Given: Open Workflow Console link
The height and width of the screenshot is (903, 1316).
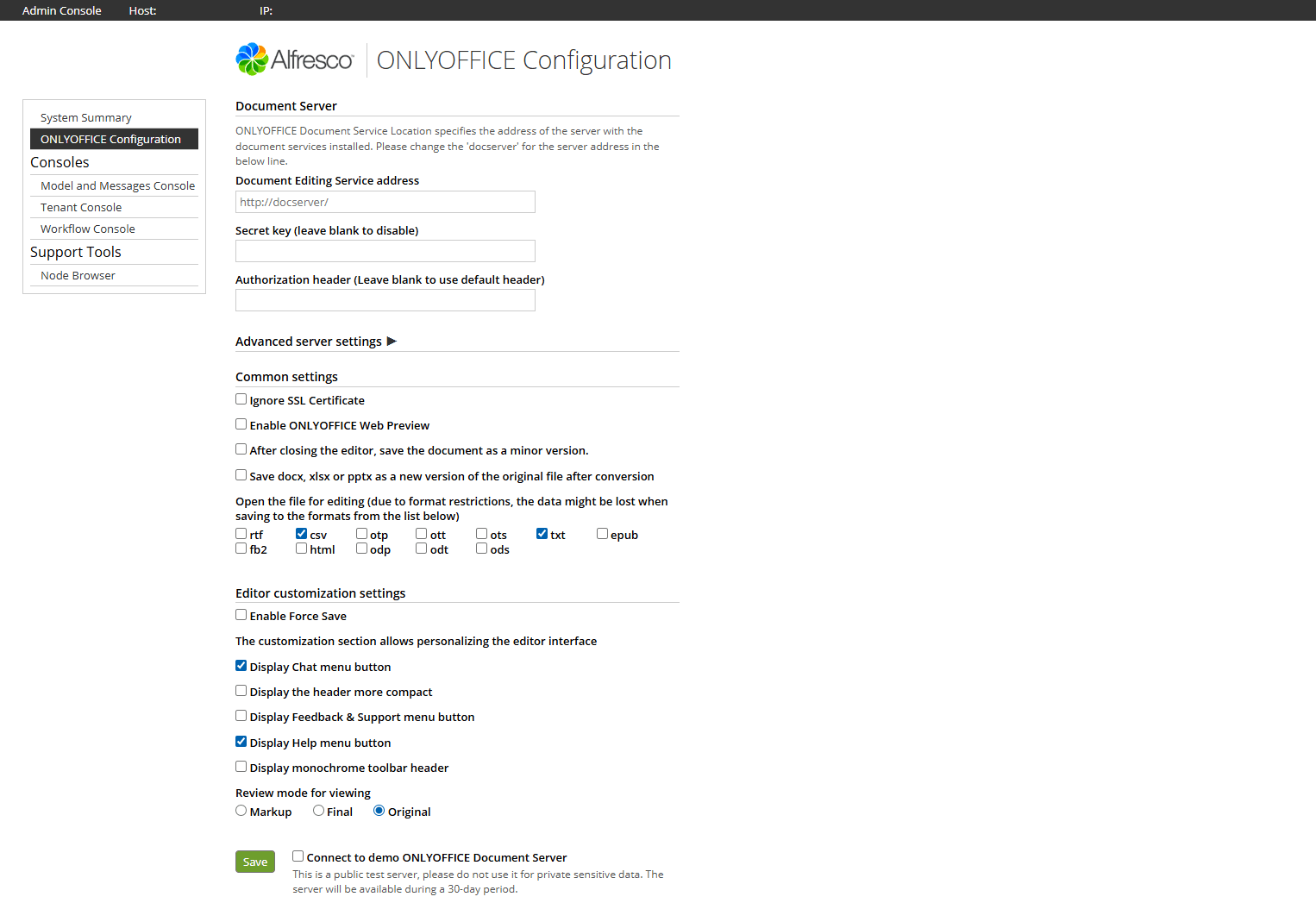Looking at the screenshot, I should (88, 229).
